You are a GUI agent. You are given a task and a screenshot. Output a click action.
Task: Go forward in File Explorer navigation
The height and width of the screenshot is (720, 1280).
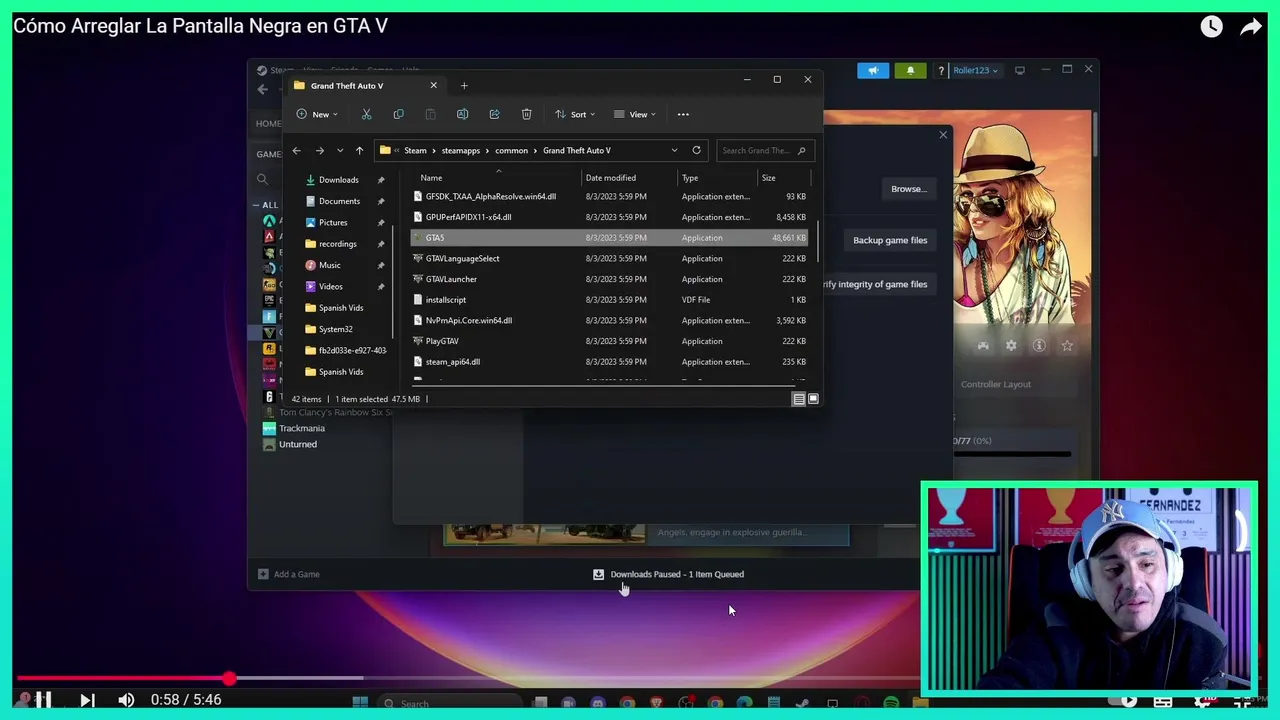(x=319, y=150)
